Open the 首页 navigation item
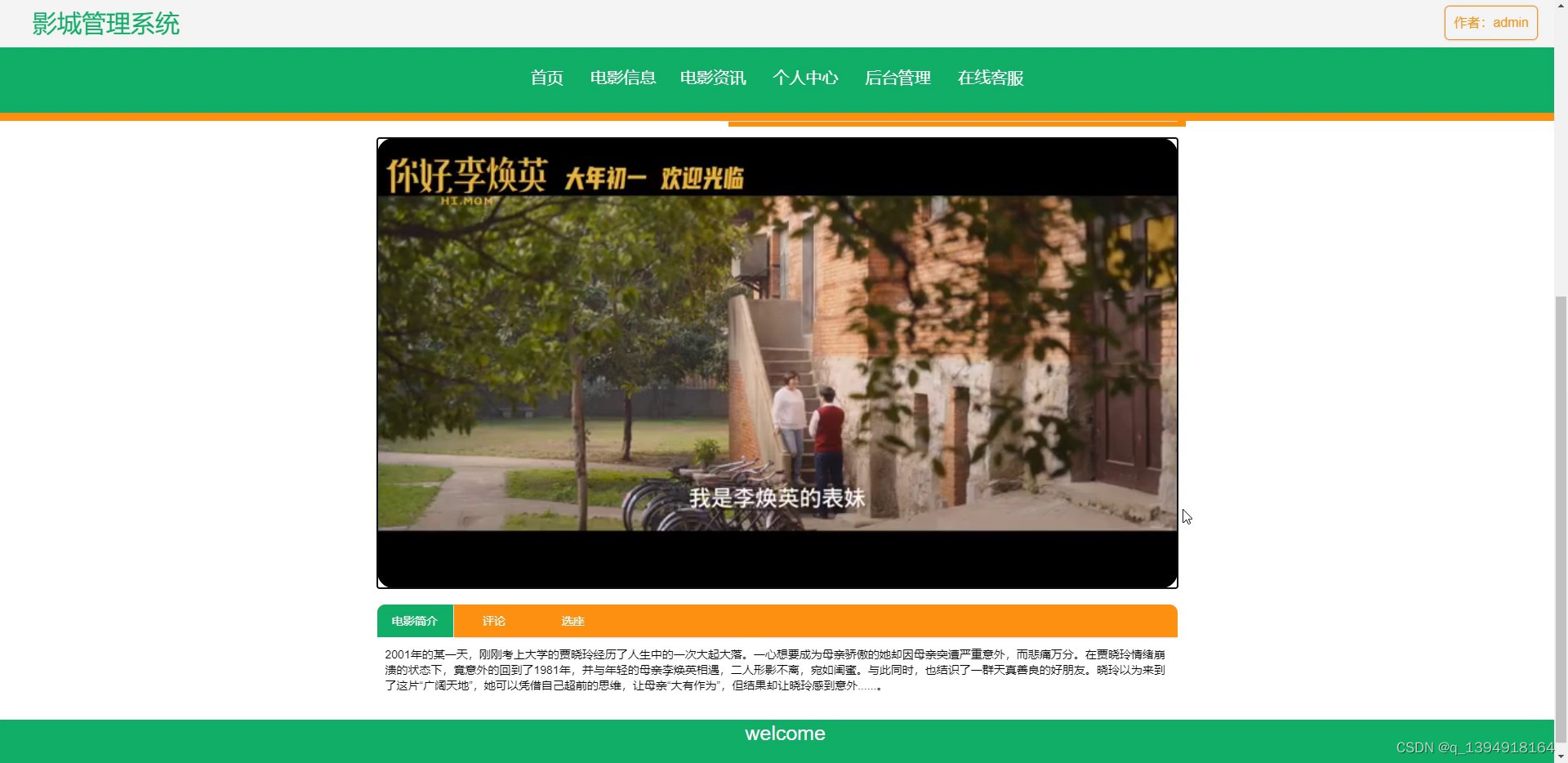This screenshot has height=763, width=1568. [546, 78]
